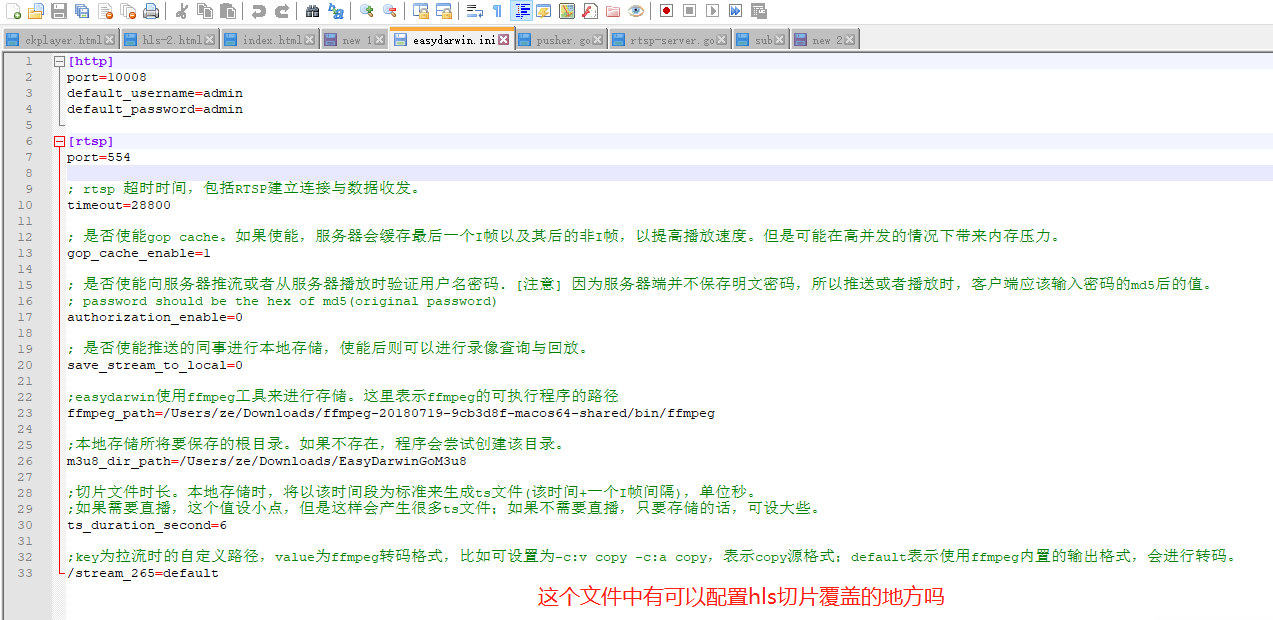Enable file monitoring with the eye icon
Screen dimensions: 1273x620
click(x=636, y=11)
